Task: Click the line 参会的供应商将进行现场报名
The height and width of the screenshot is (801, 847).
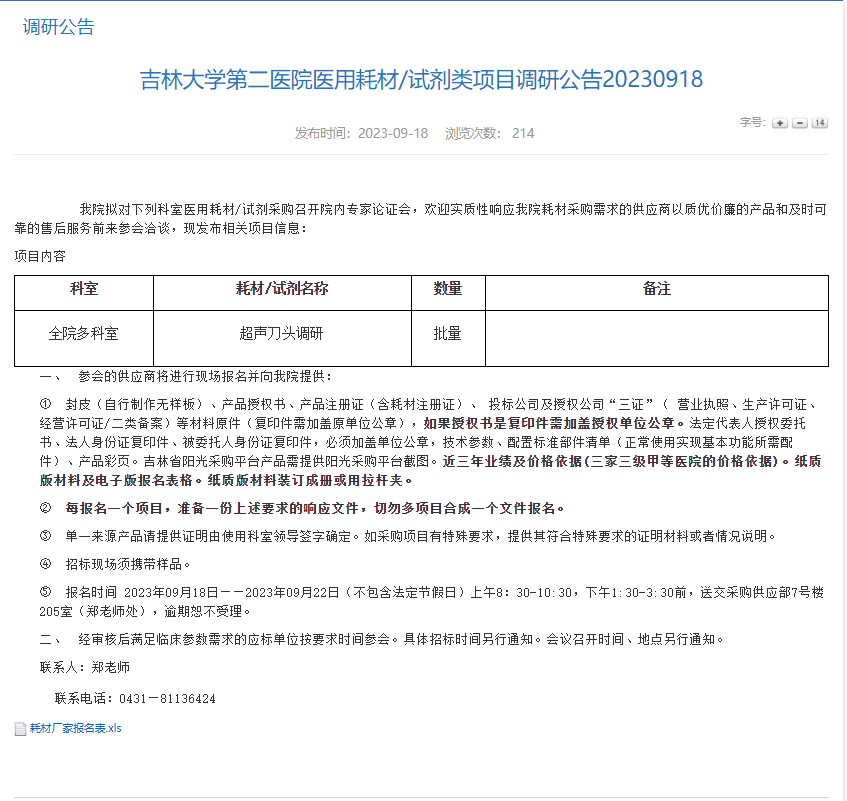Action: tap(186, 377)
